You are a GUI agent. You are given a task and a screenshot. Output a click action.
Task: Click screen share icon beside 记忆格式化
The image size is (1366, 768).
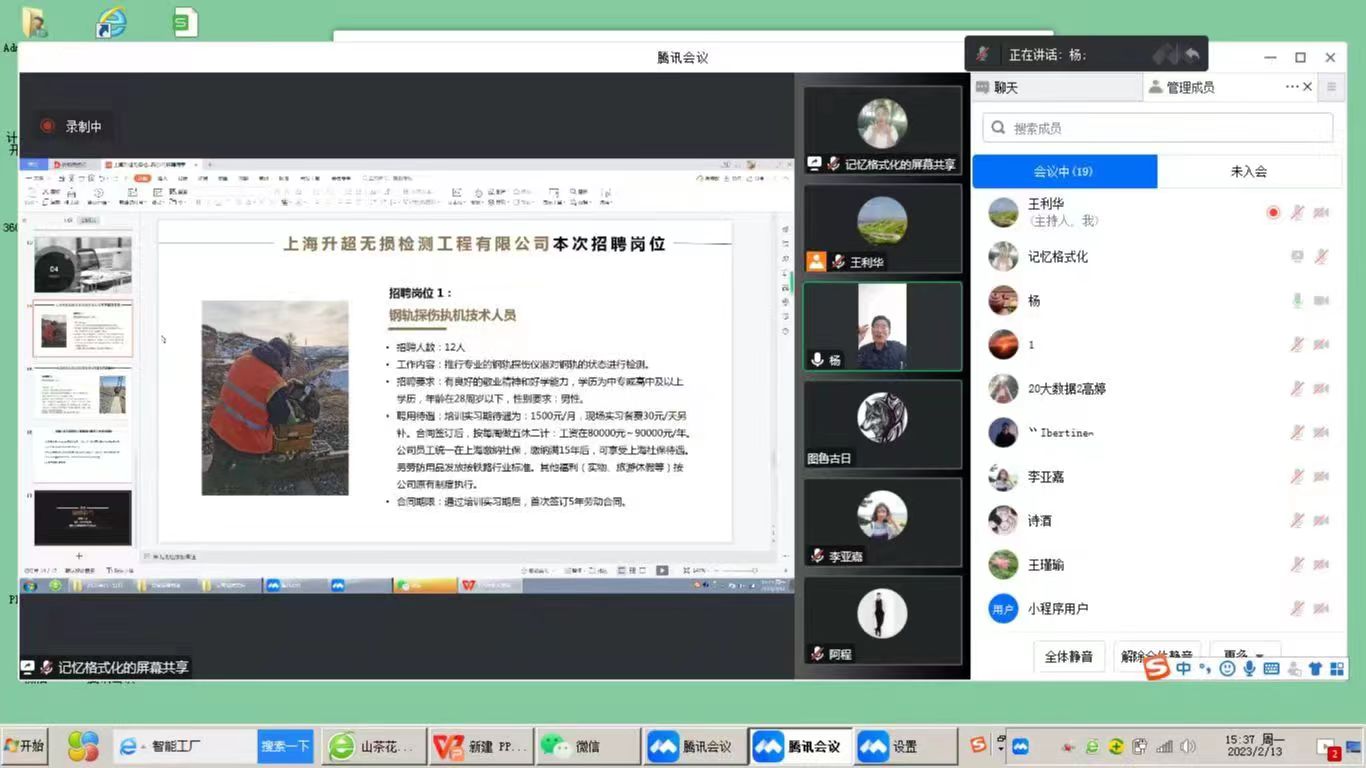point(1297,256)
